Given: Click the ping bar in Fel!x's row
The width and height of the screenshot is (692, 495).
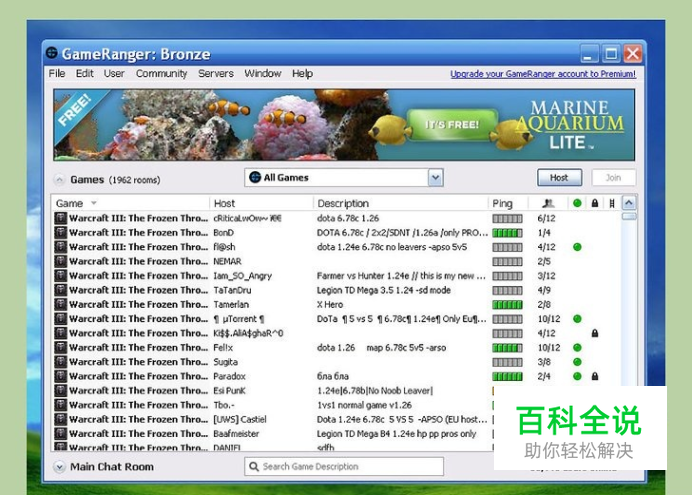Looking at the screenshot, I should click(x=508, y=348).
